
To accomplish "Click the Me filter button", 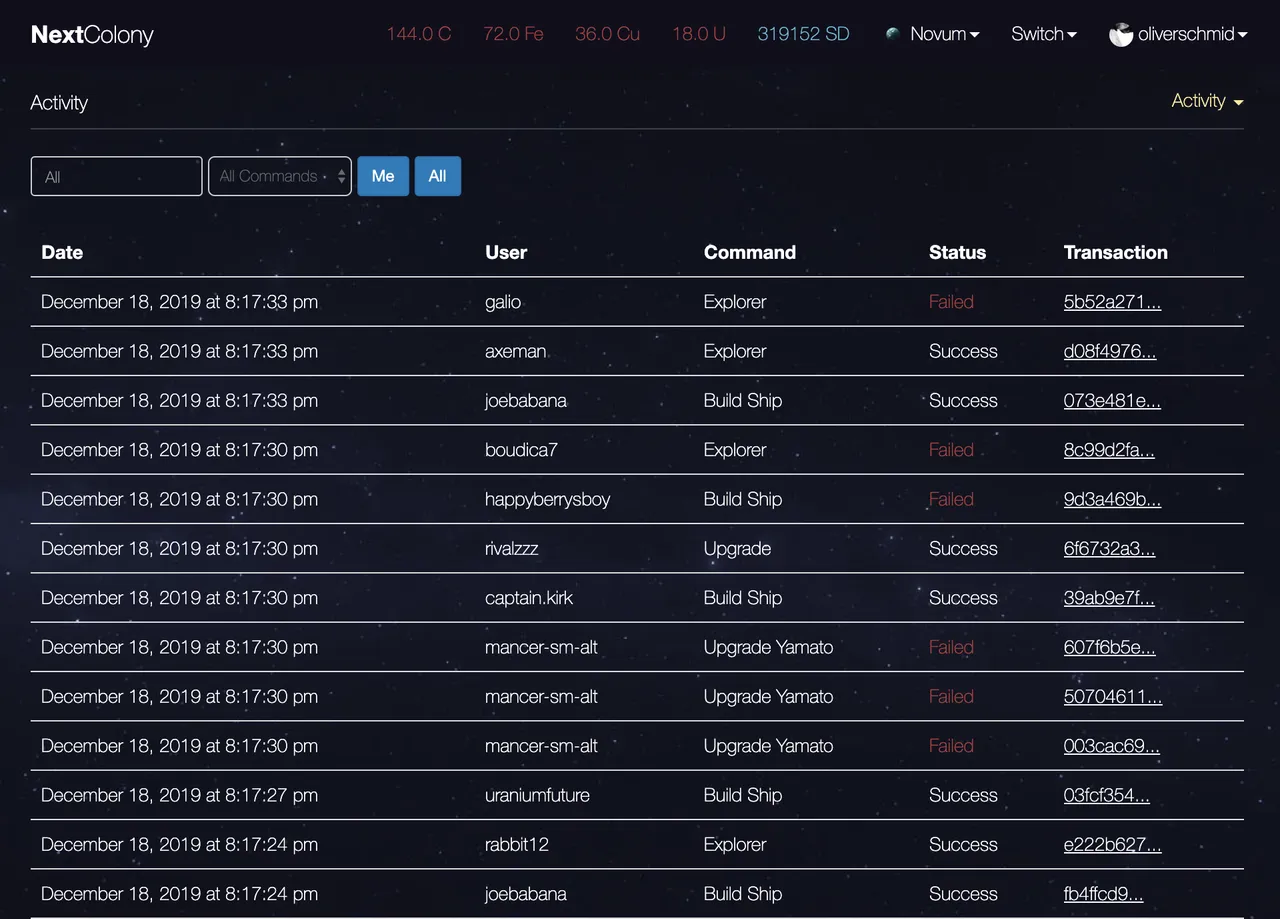I will coord(383,176).
